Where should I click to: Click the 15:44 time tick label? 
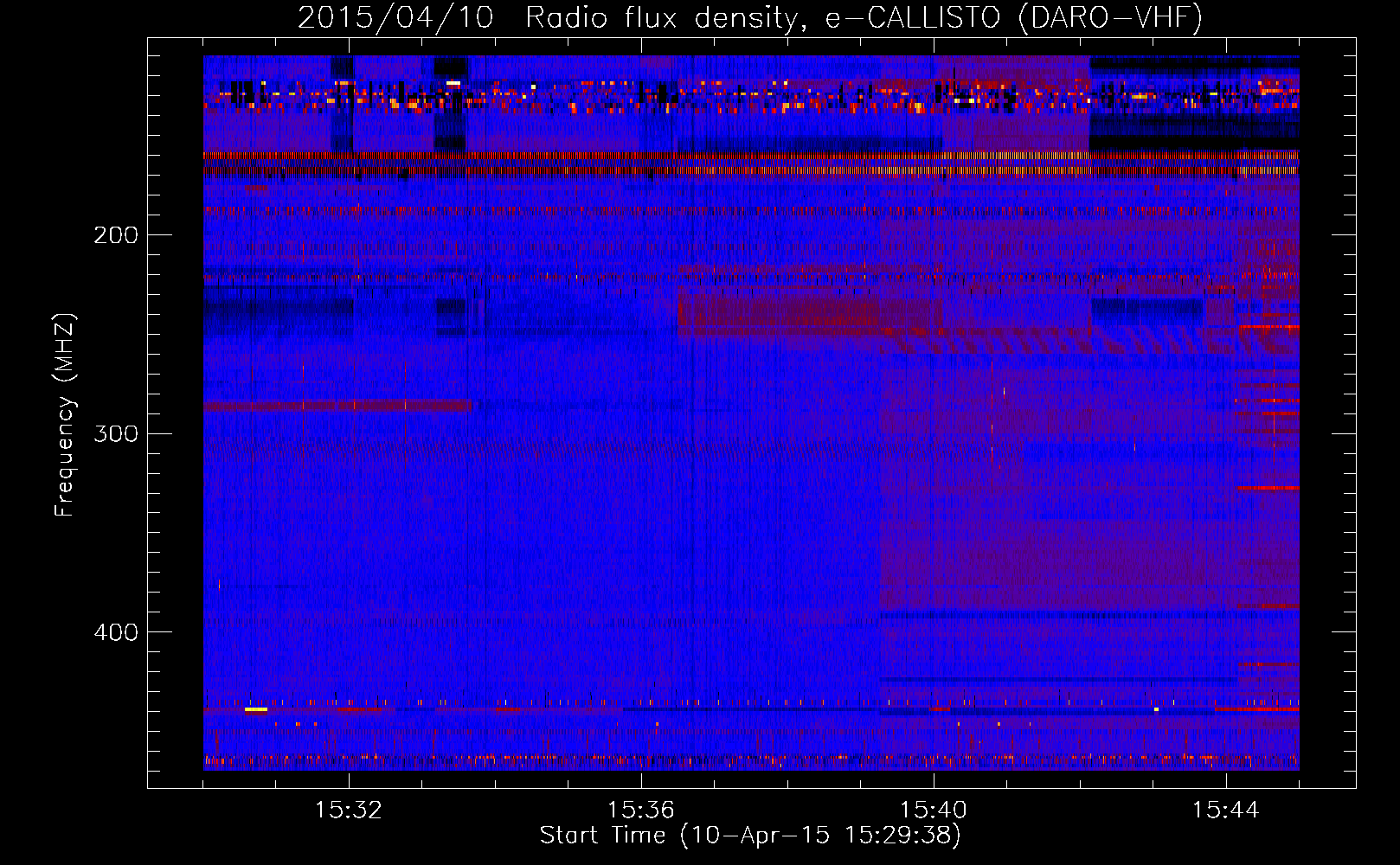click(1226, 811)
